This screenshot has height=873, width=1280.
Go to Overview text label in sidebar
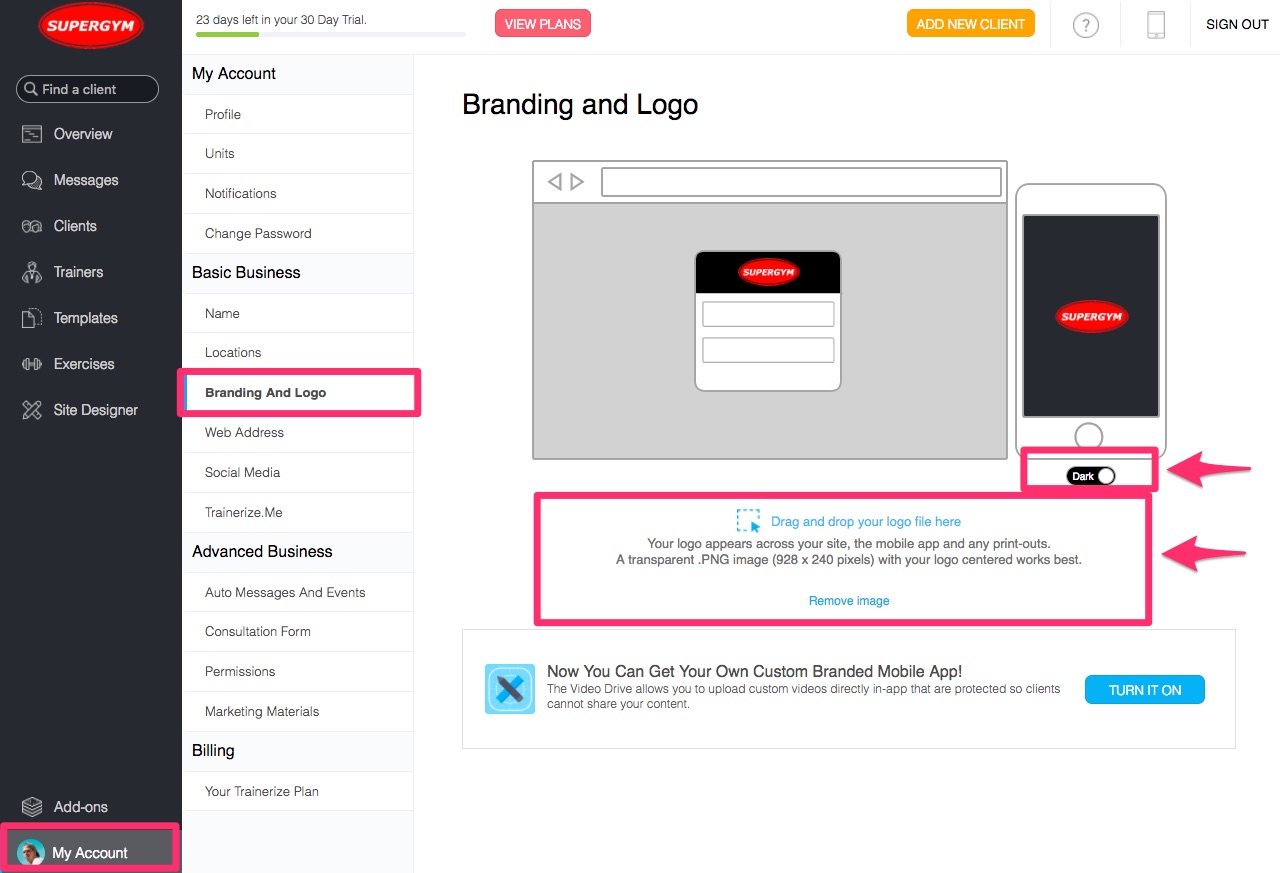[83, 134]
